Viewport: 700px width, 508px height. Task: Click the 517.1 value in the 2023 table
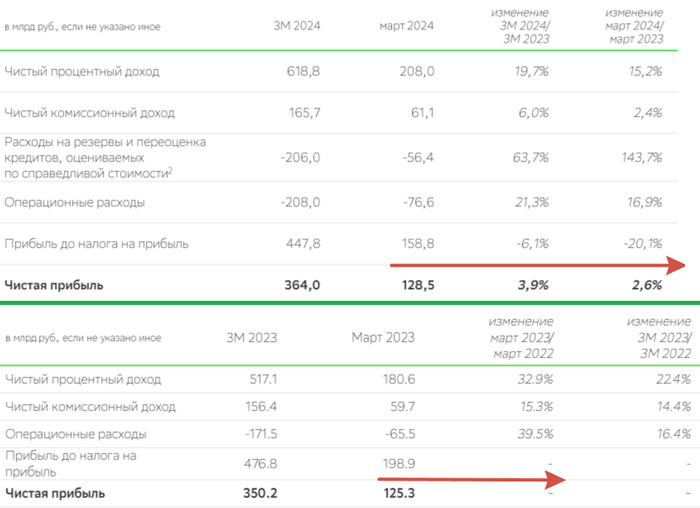tap(260, 380)
